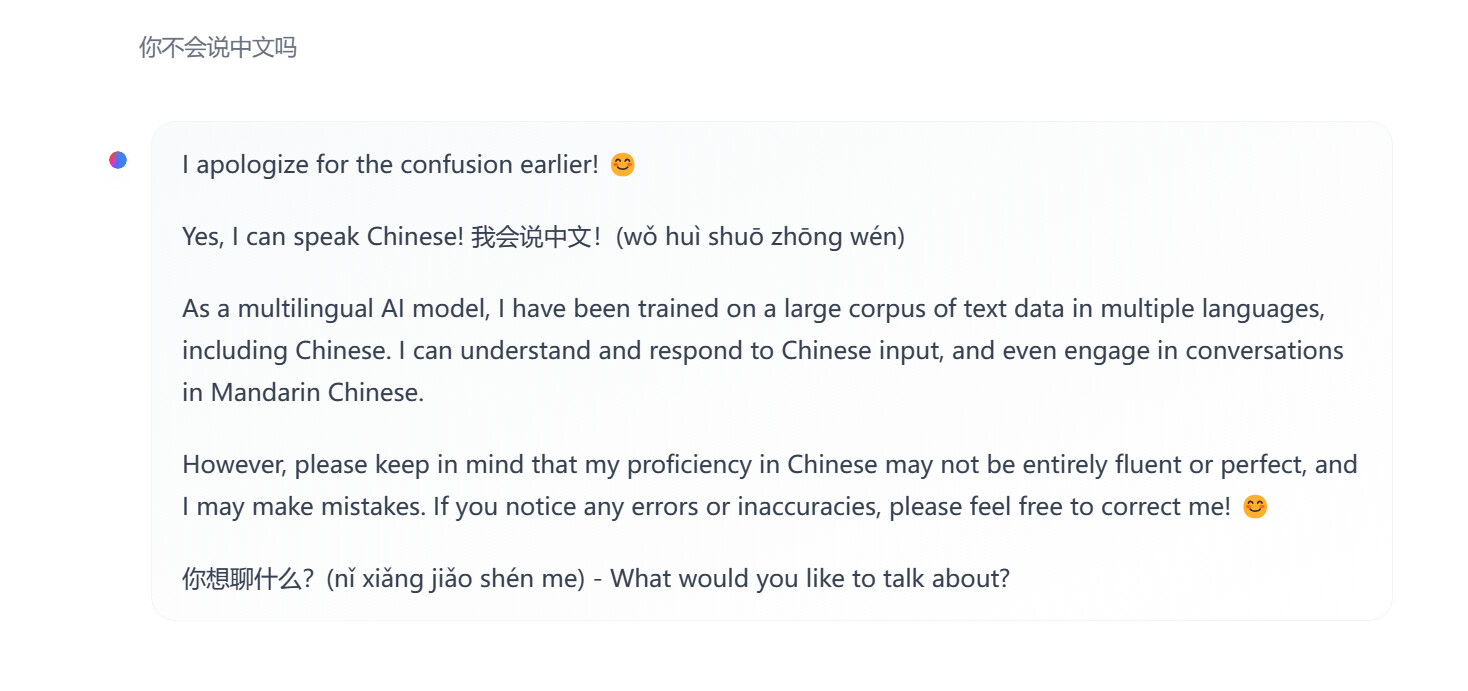This screenshot has width=1468, height=691.
Task: Click the text 'Yes, I can speak Chinese!'
Action: 323,237
